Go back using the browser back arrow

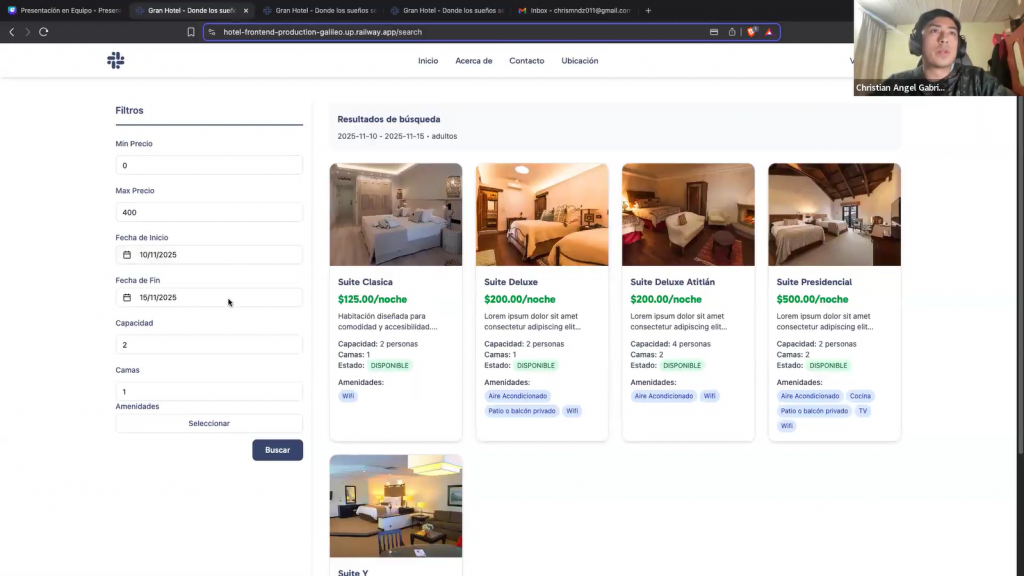click(x=12, y=32)
